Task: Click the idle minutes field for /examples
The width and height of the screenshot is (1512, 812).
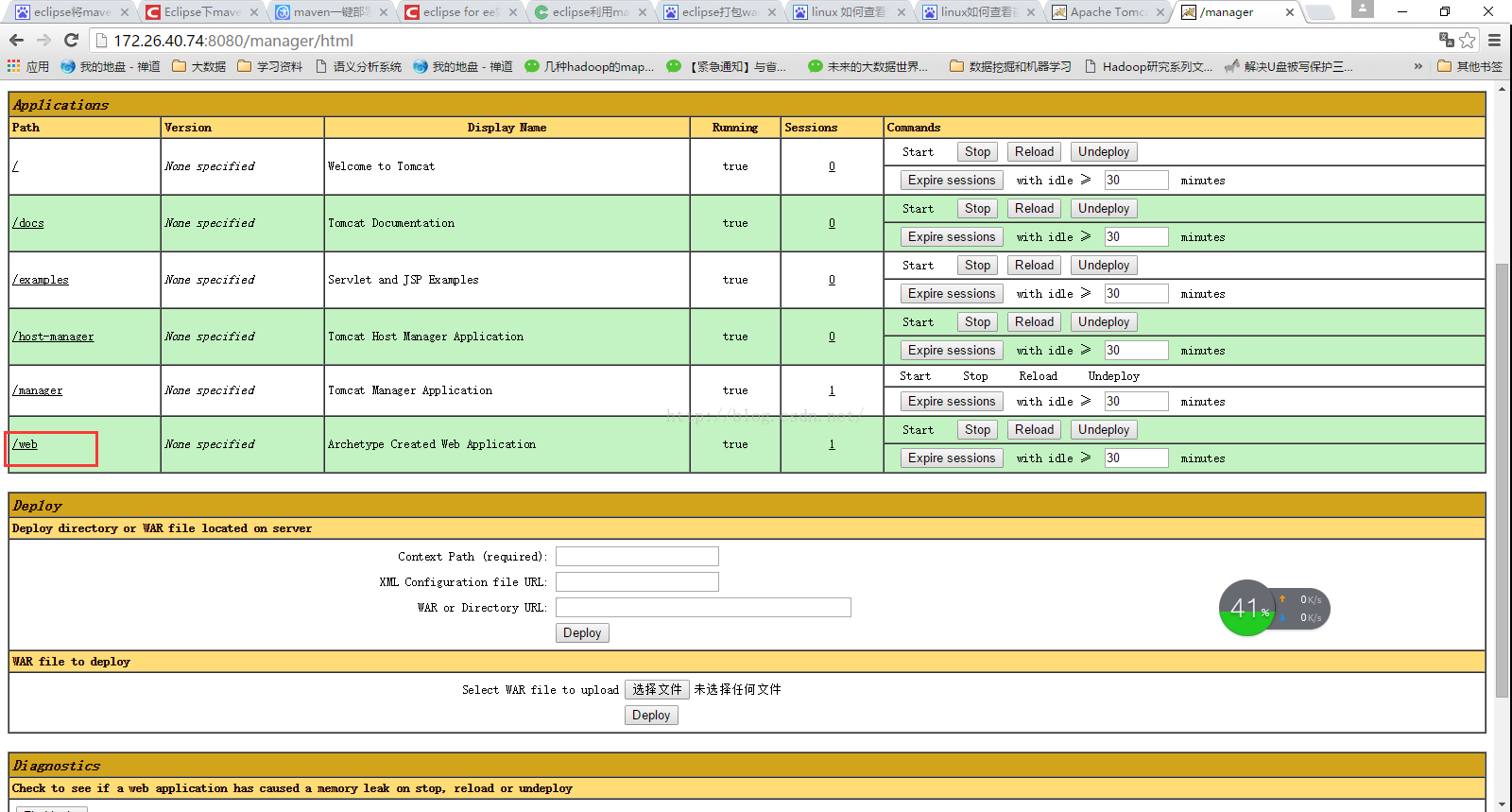Action: [x=1136, y=294]
